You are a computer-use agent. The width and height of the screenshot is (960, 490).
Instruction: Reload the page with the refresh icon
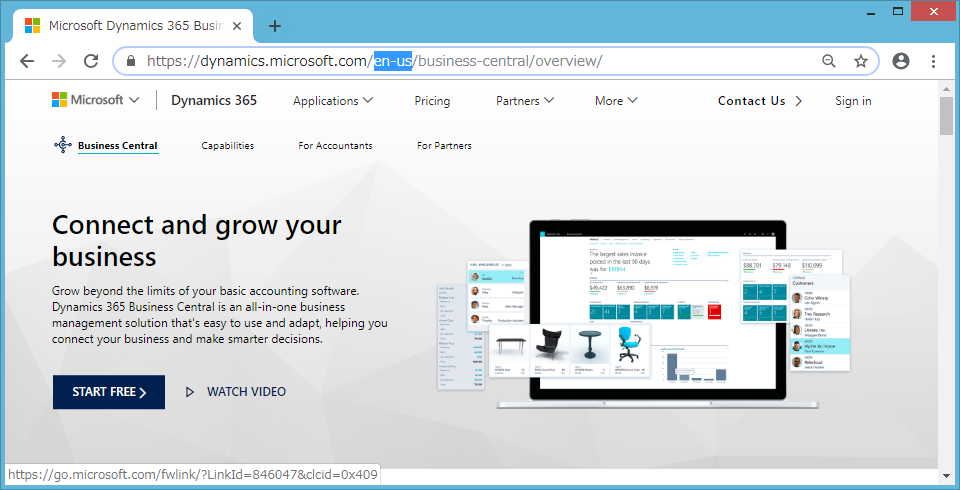point(91,61)
